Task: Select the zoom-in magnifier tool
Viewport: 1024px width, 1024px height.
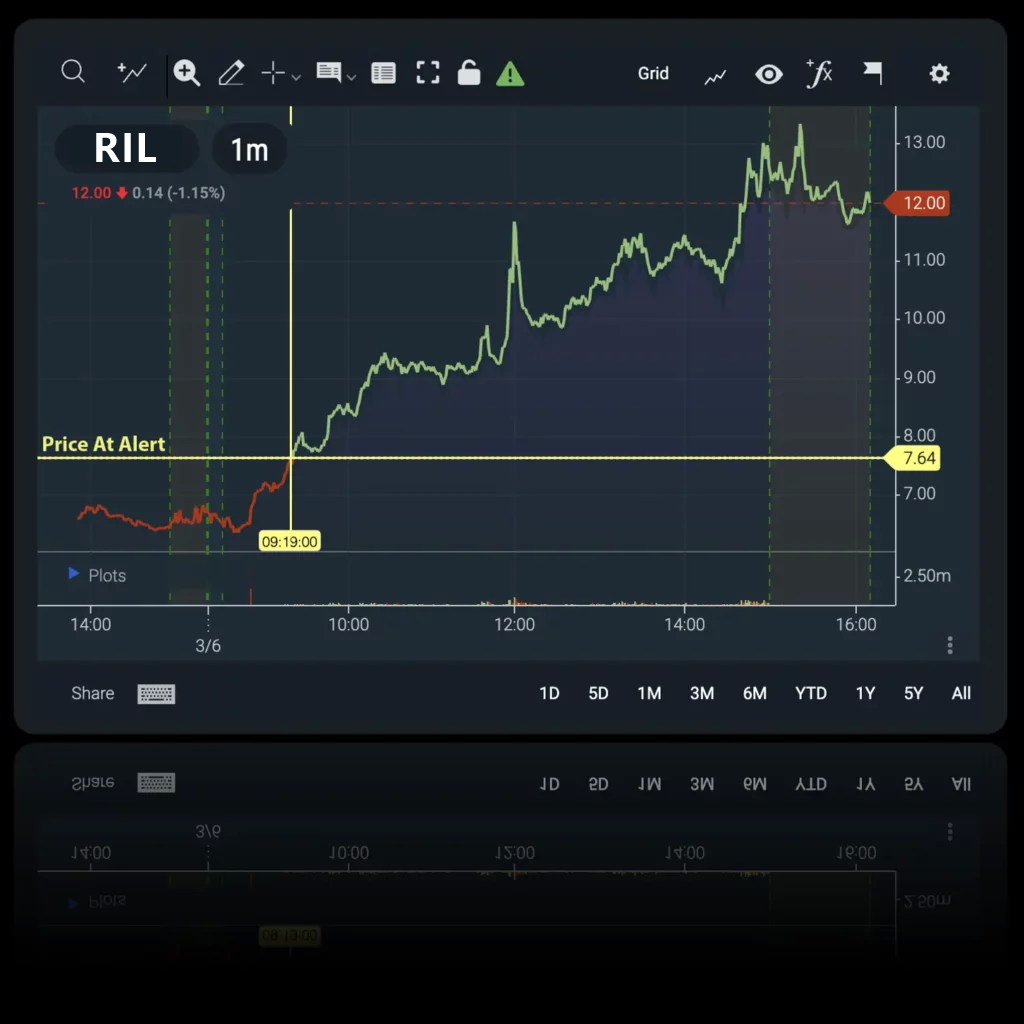Action: coord(186,72)
